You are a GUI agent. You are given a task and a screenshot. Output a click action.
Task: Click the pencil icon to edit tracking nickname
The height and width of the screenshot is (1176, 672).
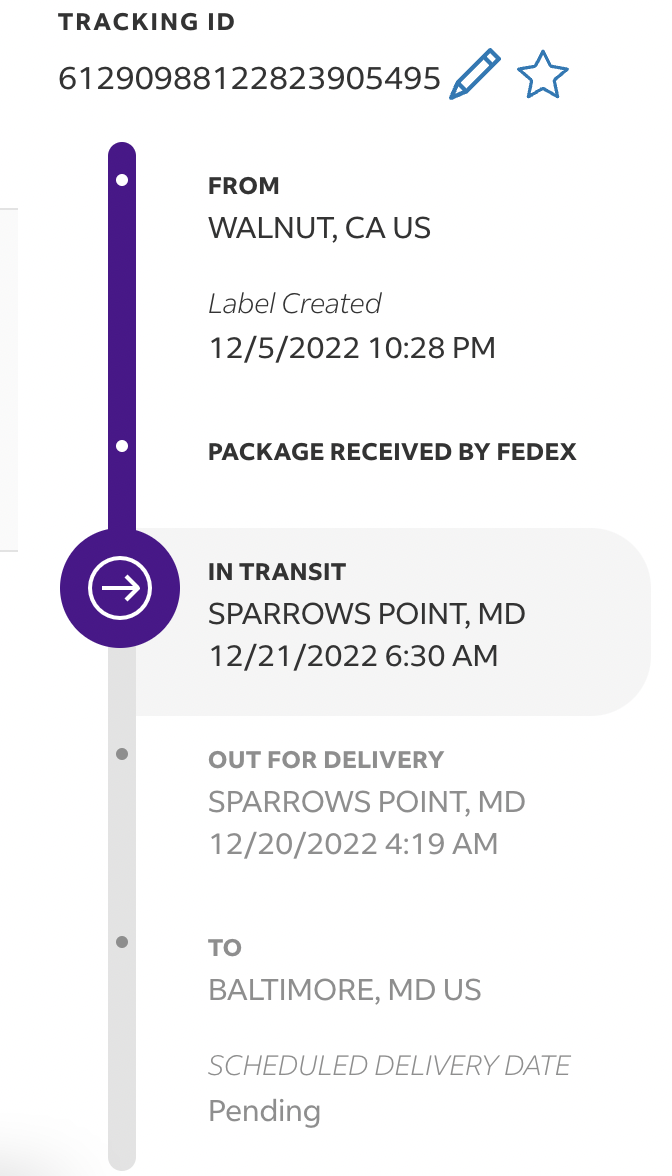pos(475,76)
